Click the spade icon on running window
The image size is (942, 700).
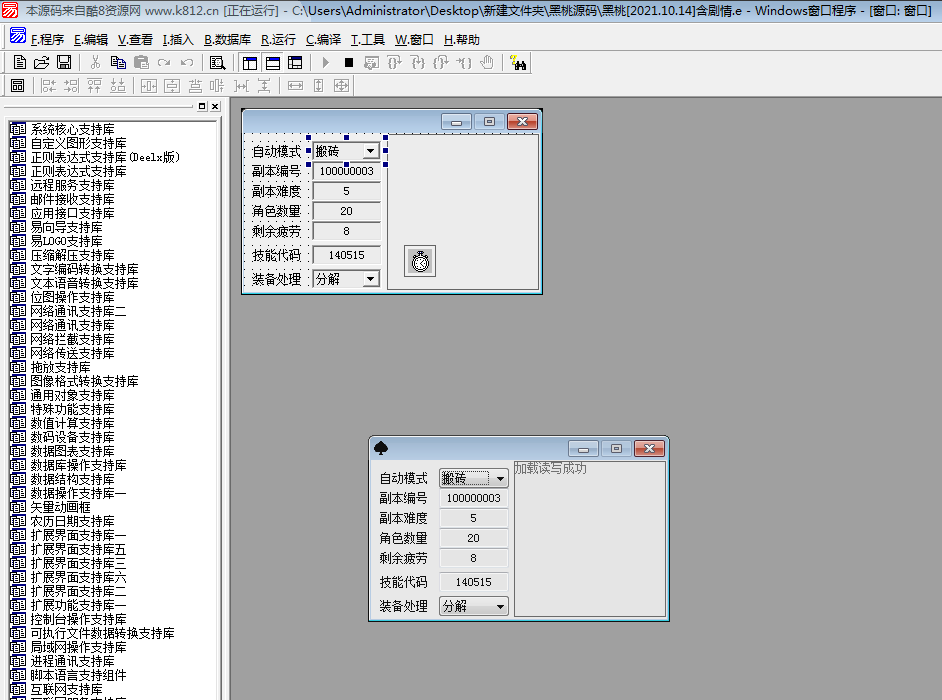pyautogui.click(x=381, y=448)
